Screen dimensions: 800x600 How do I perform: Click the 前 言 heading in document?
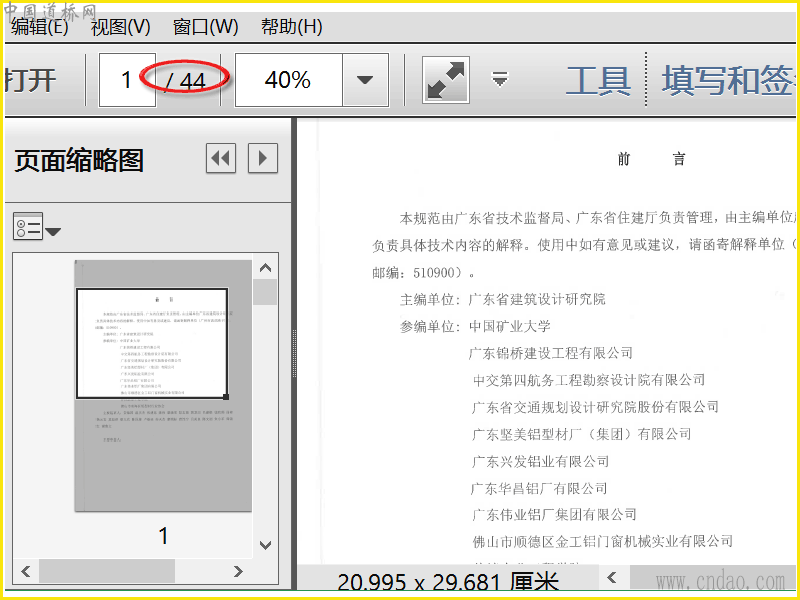coord(651,159)
